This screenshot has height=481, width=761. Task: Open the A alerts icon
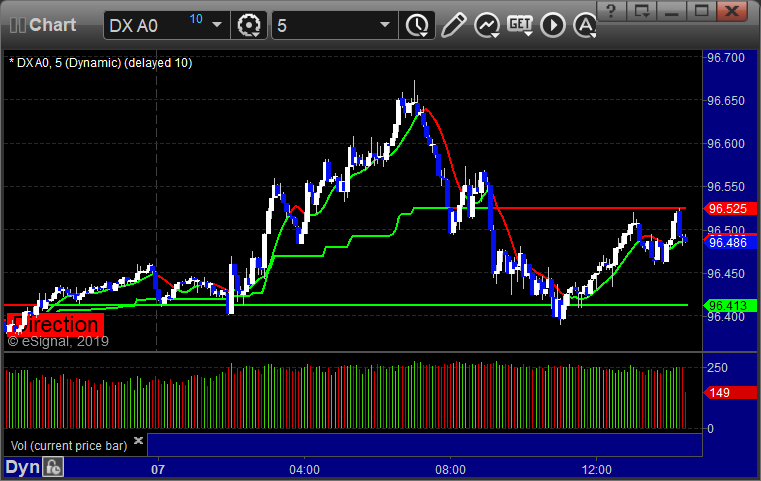[584, 25]
